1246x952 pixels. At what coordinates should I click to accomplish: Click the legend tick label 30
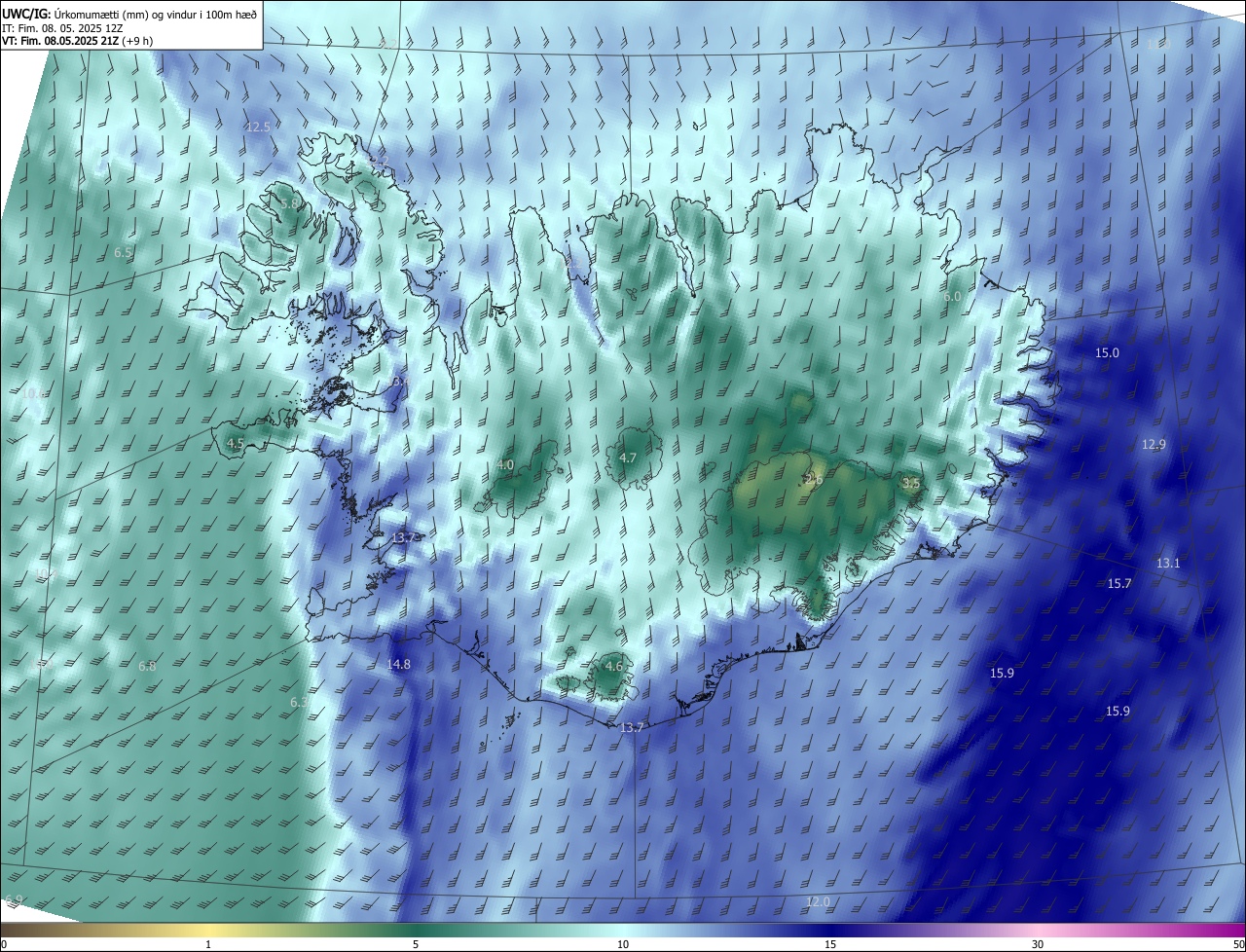[x=1038, y=944]
